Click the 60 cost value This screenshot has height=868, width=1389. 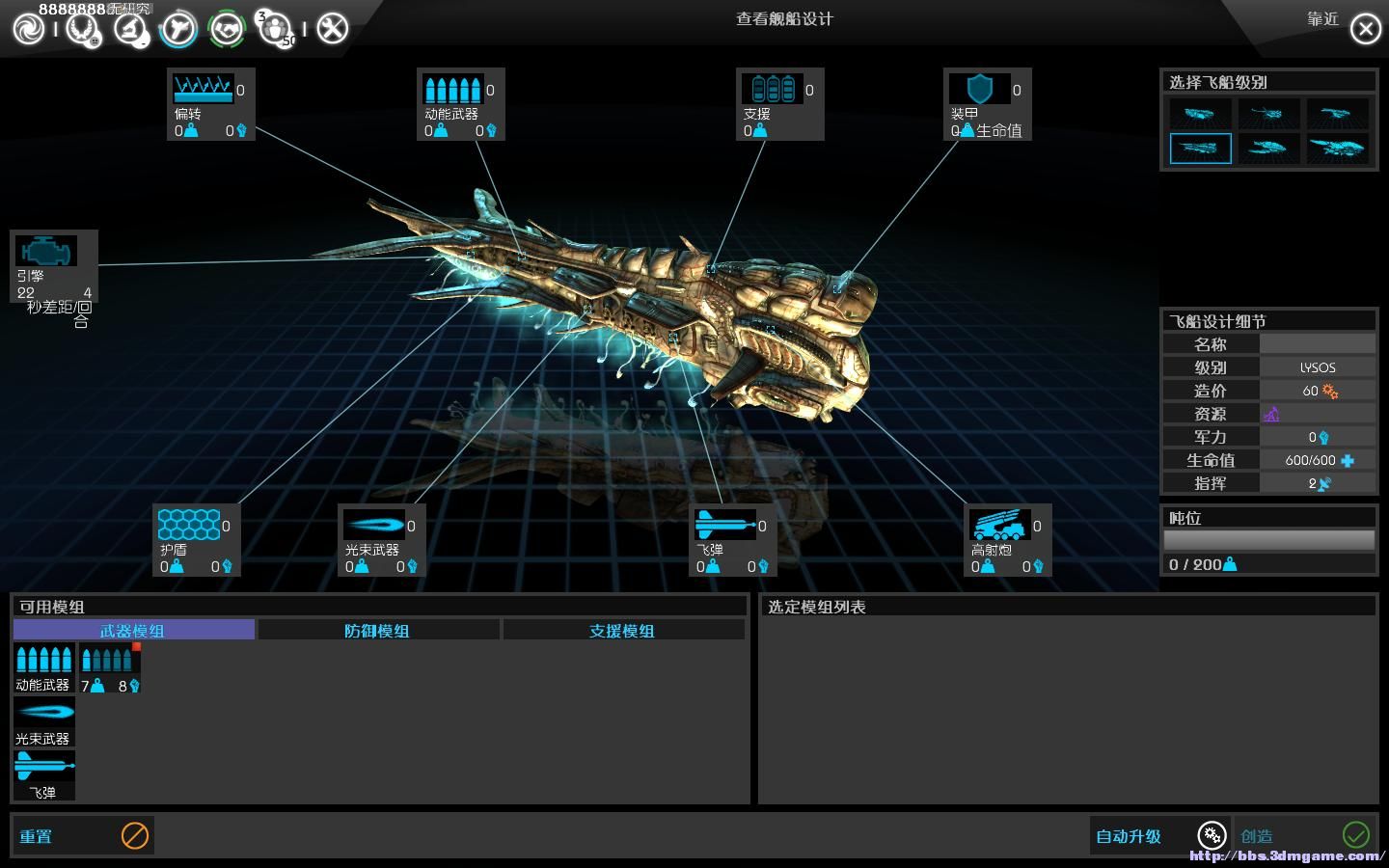1310,391
